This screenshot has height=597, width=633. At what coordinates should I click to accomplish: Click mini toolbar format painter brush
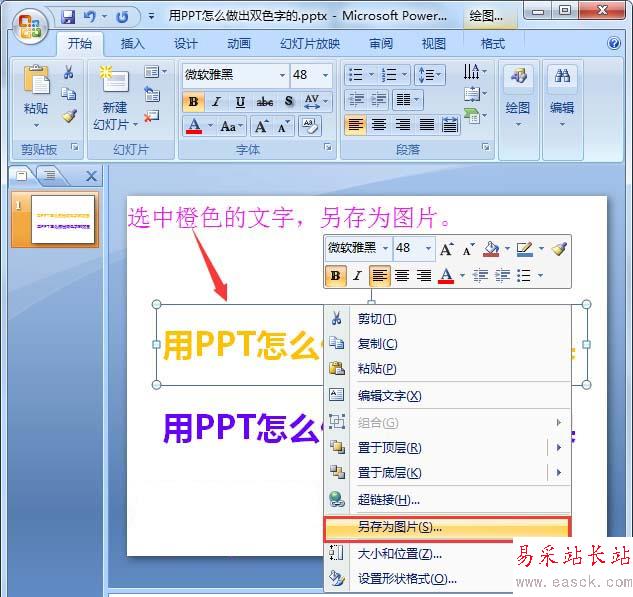point(559,249)
